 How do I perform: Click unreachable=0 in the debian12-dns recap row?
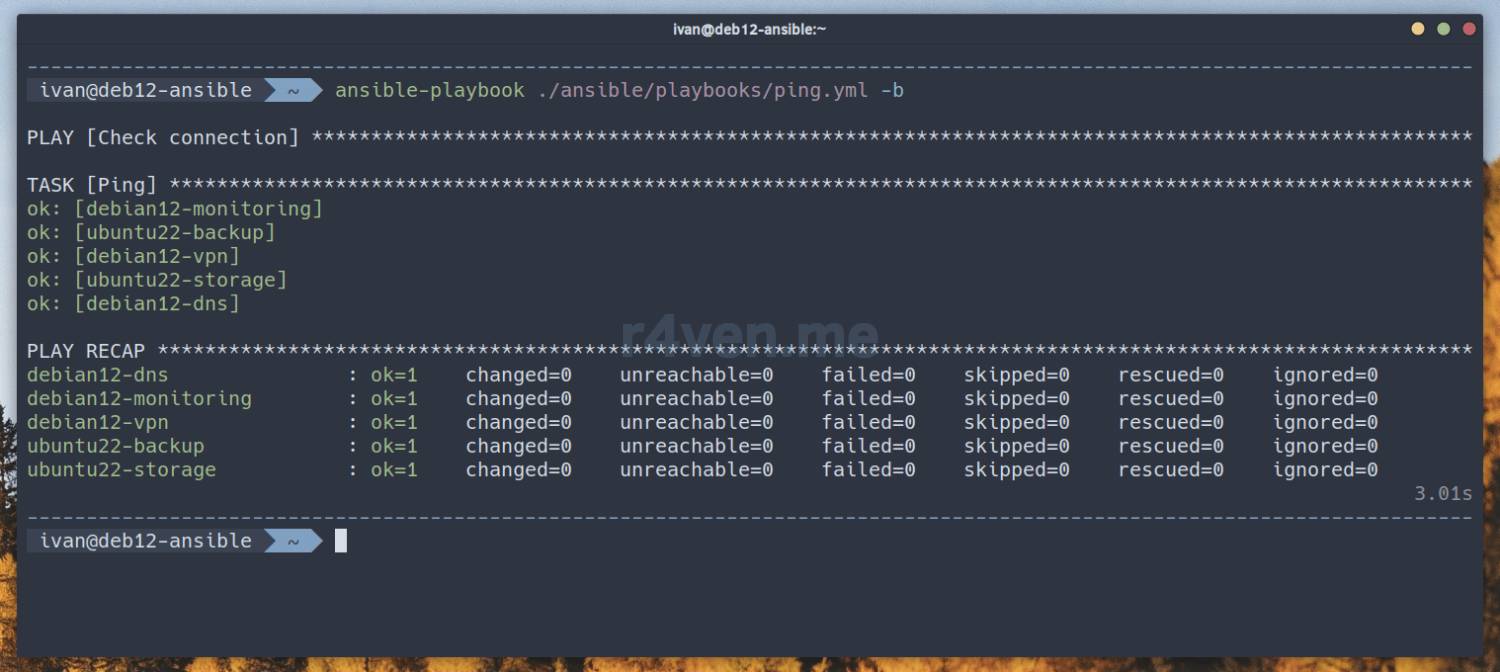pyautogui.click(x=696, y=375)
